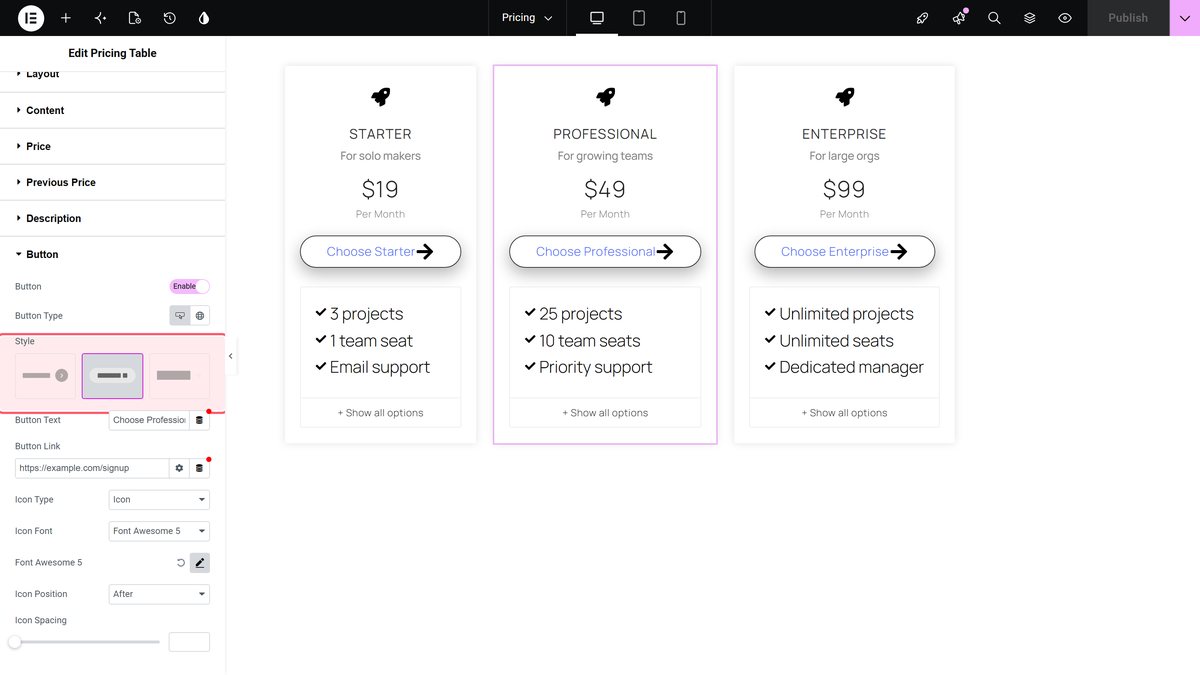Click the Choose Starter button
Viewport: 1200px width, 675px height.
click(380, 252)
